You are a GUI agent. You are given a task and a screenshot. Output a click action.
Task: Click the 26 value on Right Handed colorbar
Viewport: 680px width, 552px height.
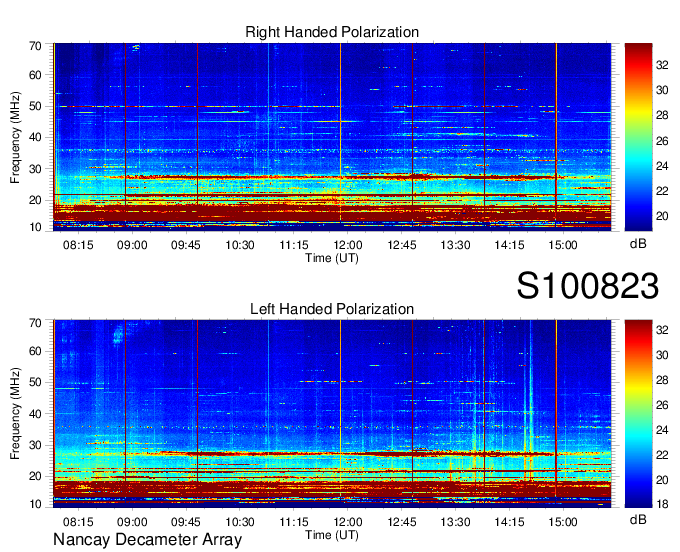pos(662,141)
